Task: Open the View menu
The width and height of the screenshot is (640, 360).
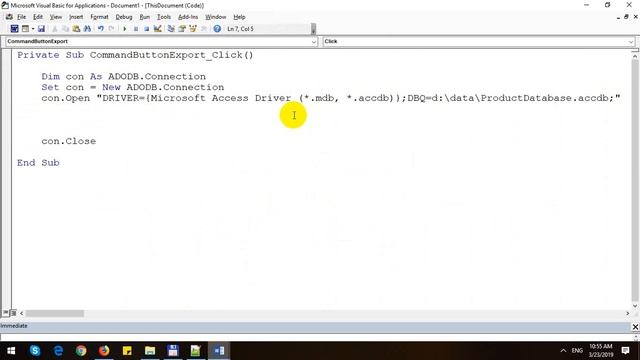Action: [x=56, y=17]
